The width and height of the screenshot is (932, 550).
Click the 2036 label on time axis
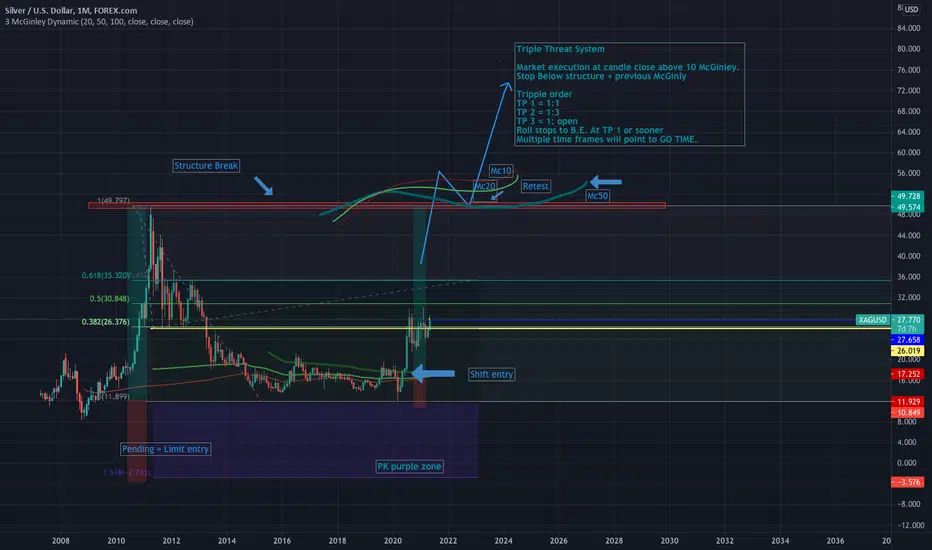click(835, 540)
